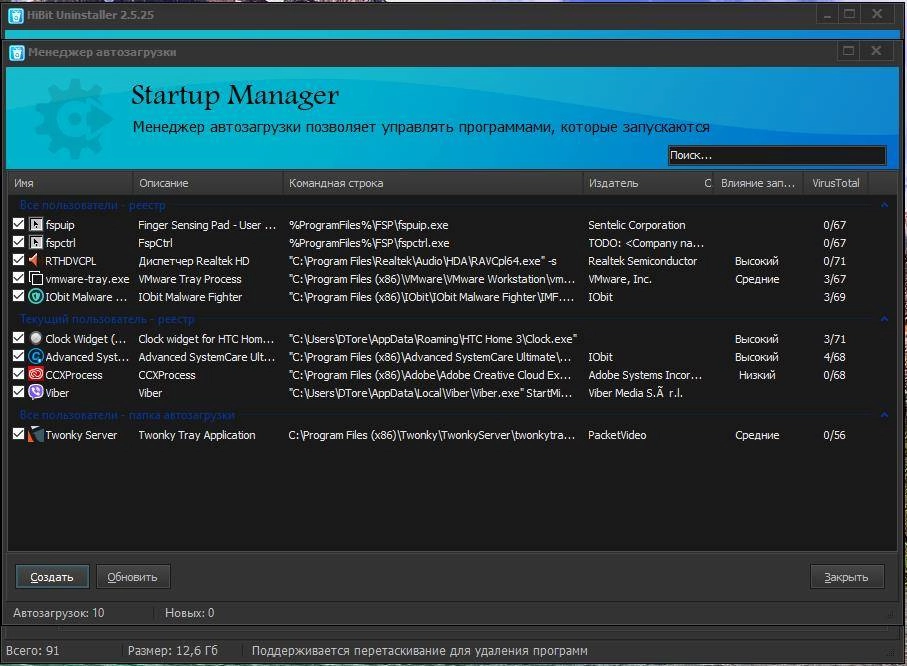Click the PacketVideo publisher cell
This screenshot has width=907, height=666.
tap(617, 435)
